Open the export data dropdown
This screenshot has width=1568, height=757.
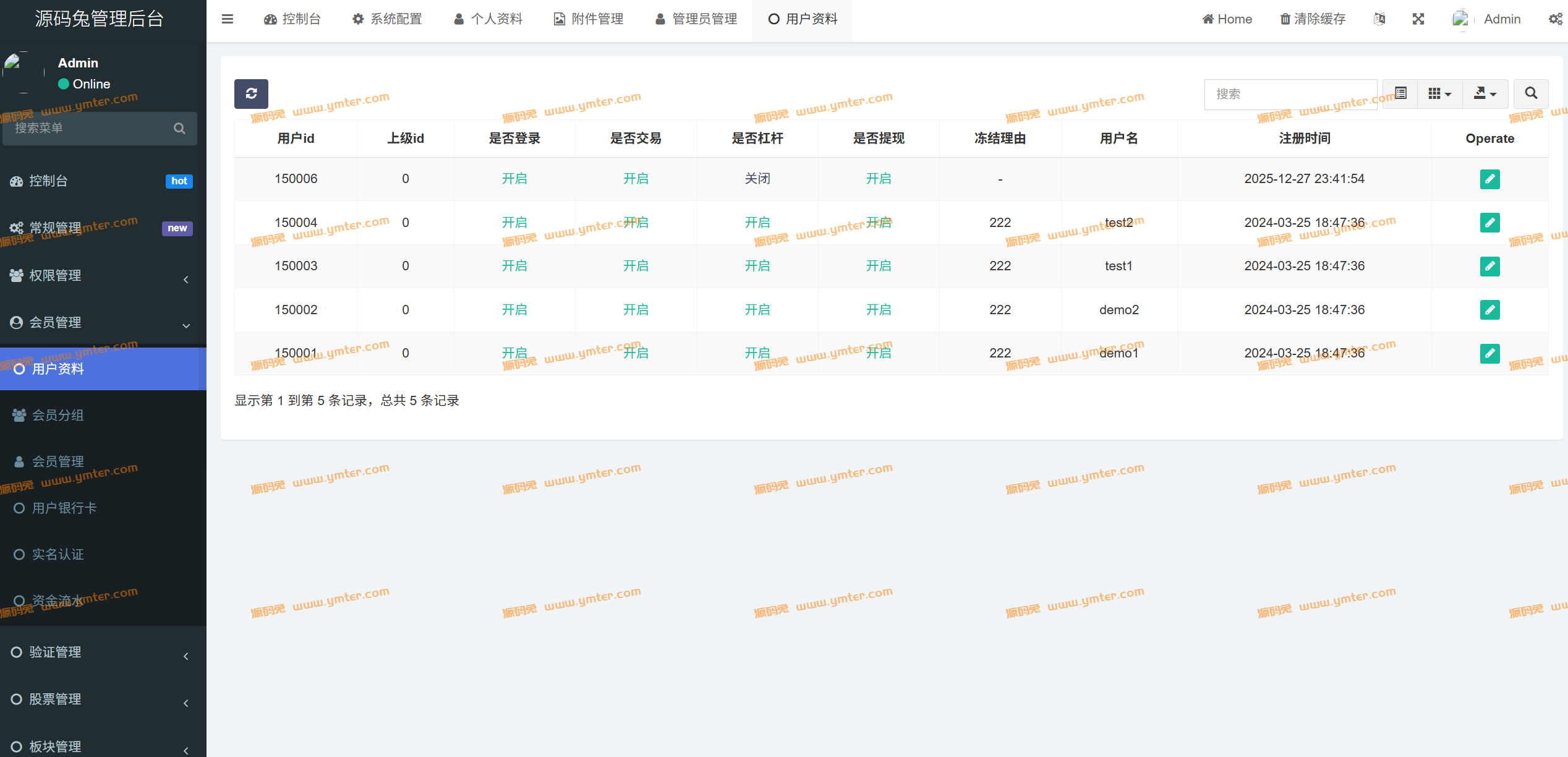click(x=1485, y=94)
